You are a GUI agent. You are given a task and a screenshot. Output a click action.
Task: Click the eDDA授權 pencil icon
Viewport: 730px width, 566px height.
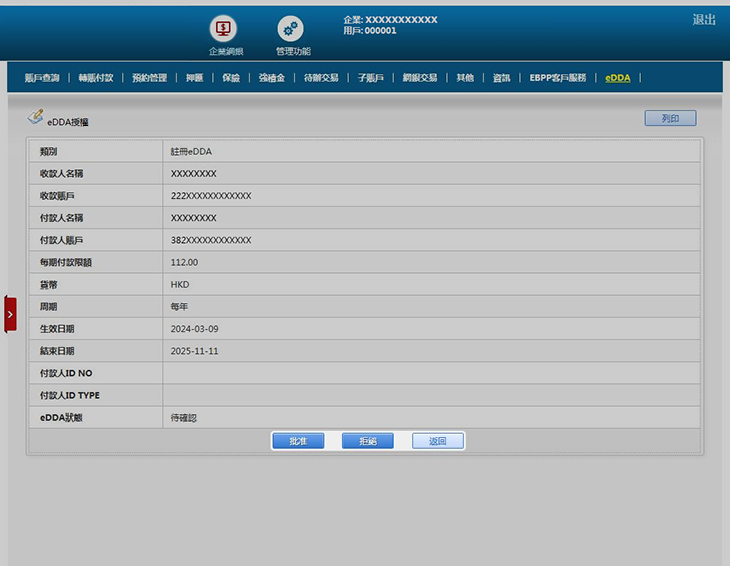(x=36, y=117)
